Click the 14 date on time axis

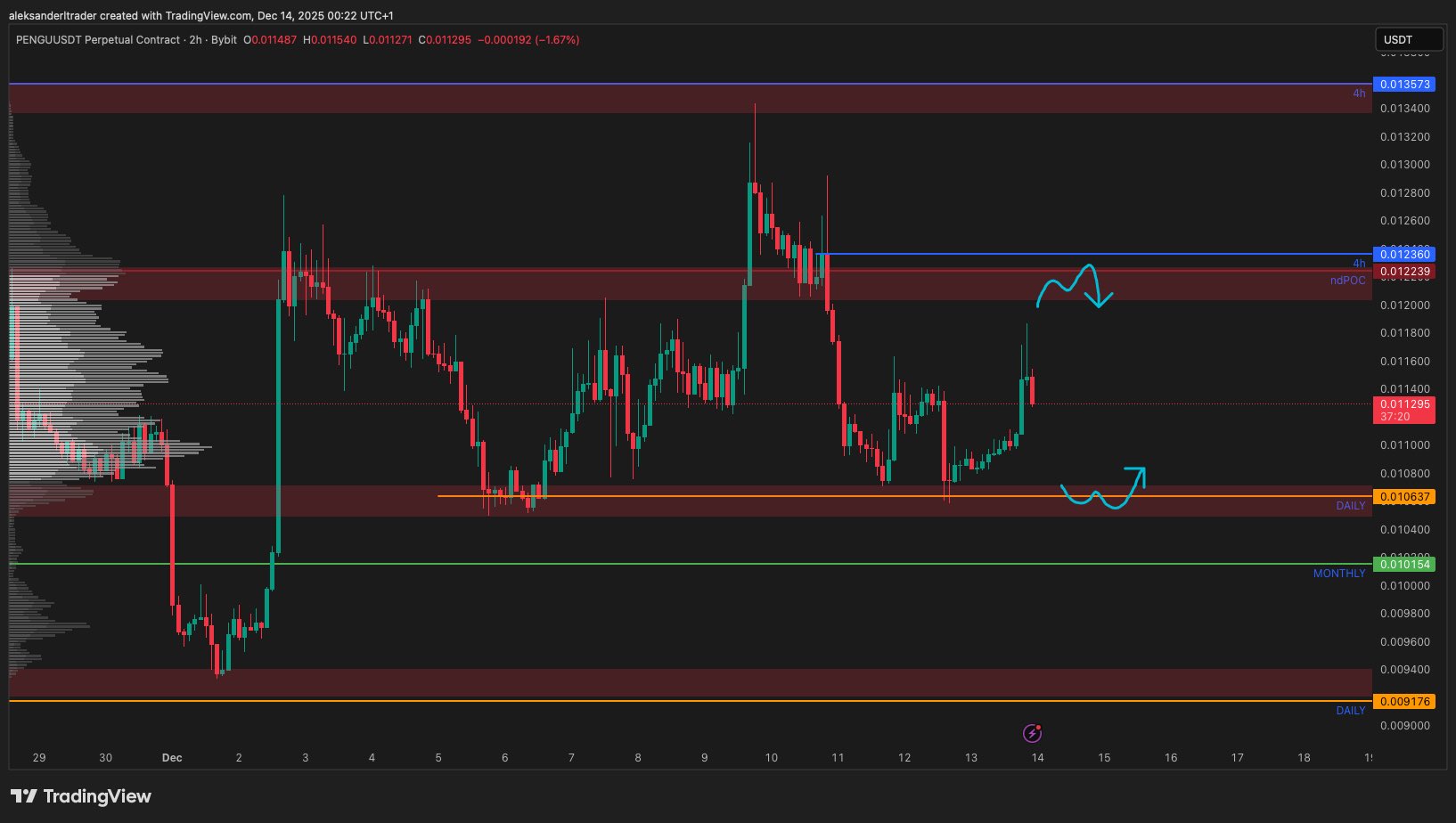(1037, 758)
